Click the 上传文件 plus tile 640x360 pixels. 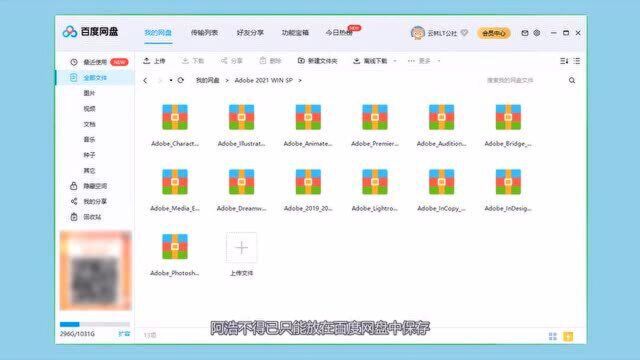tap(241, 247)
